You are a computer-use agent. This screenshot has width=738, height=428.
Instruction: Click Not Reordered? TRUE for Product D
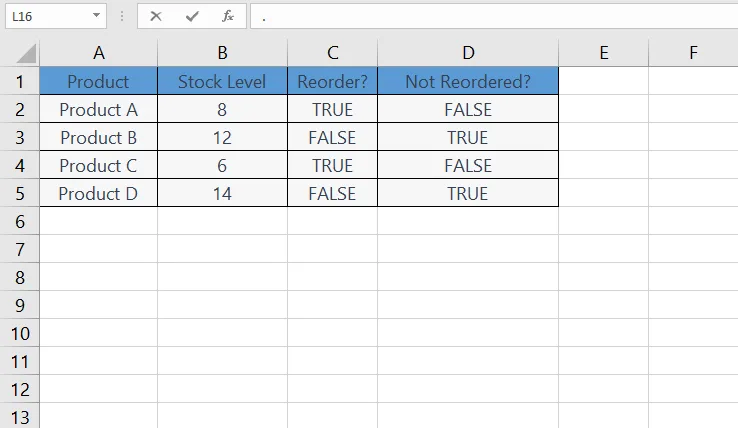coord(468,193)
